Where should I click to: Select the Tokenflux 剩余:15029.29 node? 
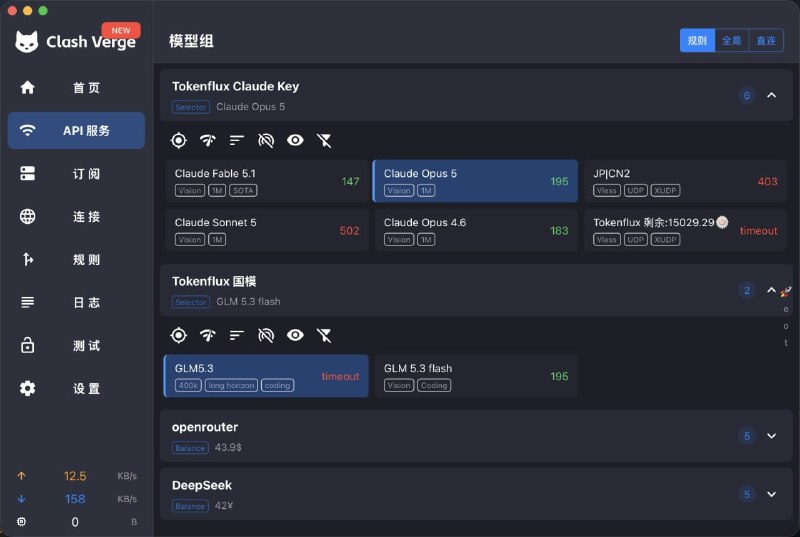(685, 230)
